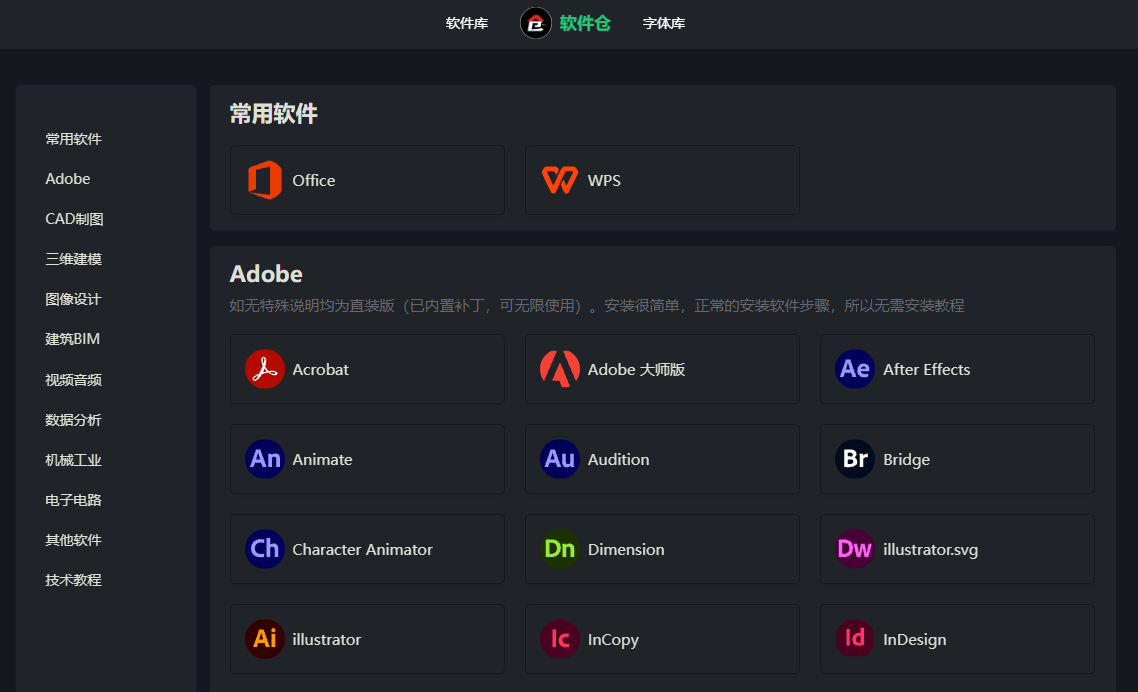Open the Office software label
1138x692 pixels.
tap(314, 180)
